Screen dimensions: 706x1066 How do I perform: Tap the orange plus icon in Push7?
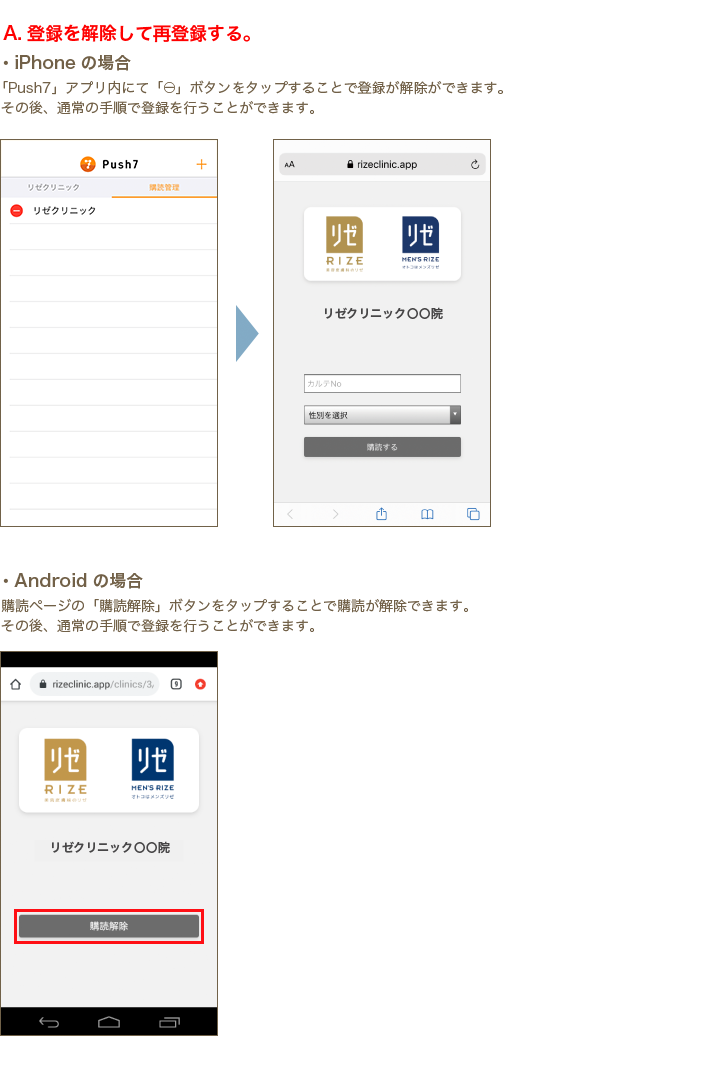coord(201,164)
